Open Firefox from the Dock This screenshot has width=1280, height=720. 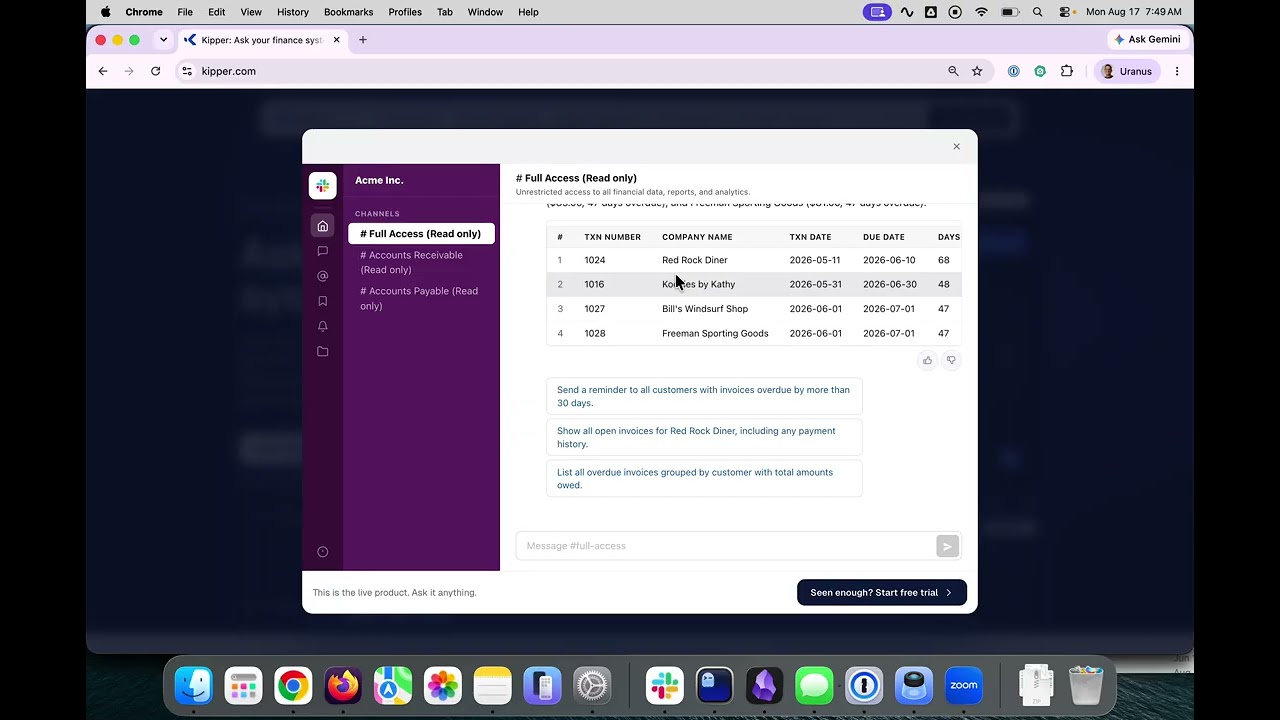tap(343, 686)
